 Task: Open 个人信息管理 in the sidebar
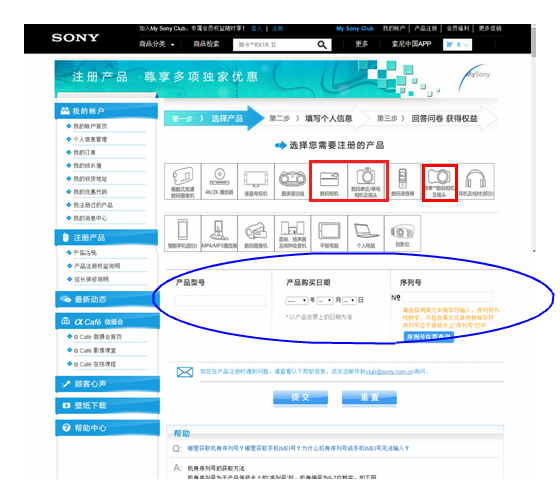click(90, 139)
